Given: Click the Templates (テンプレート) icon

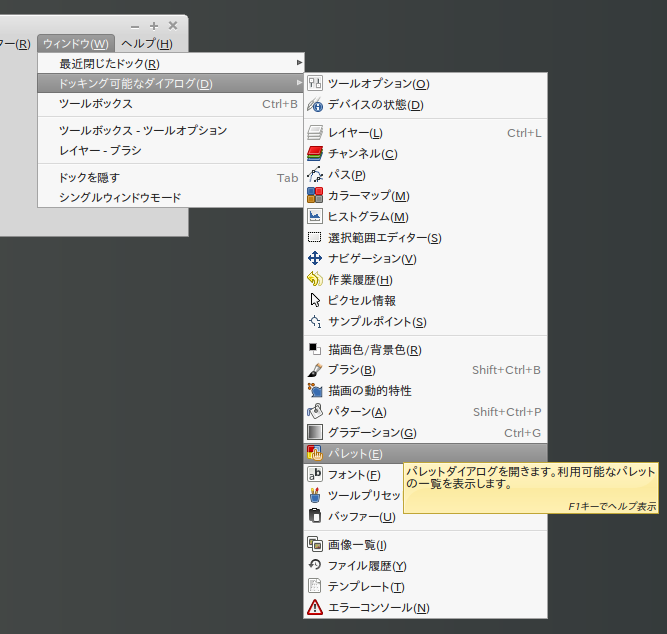Looking at the screenshot, I should (x=315, y=586).
